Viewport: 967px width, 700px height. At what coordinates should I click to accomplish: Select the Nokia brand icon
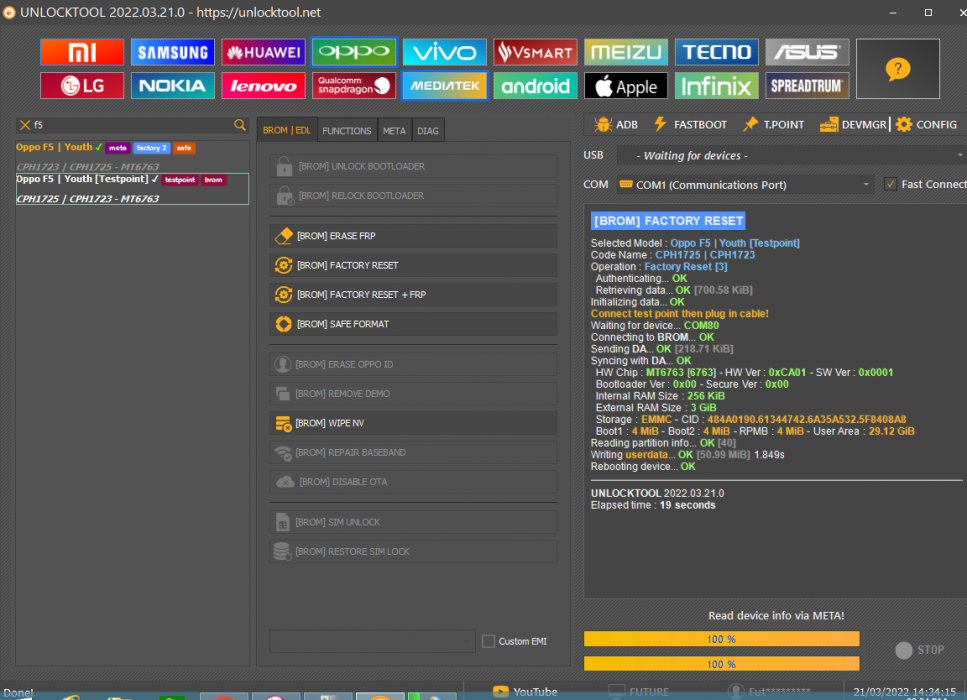point(173,86)
